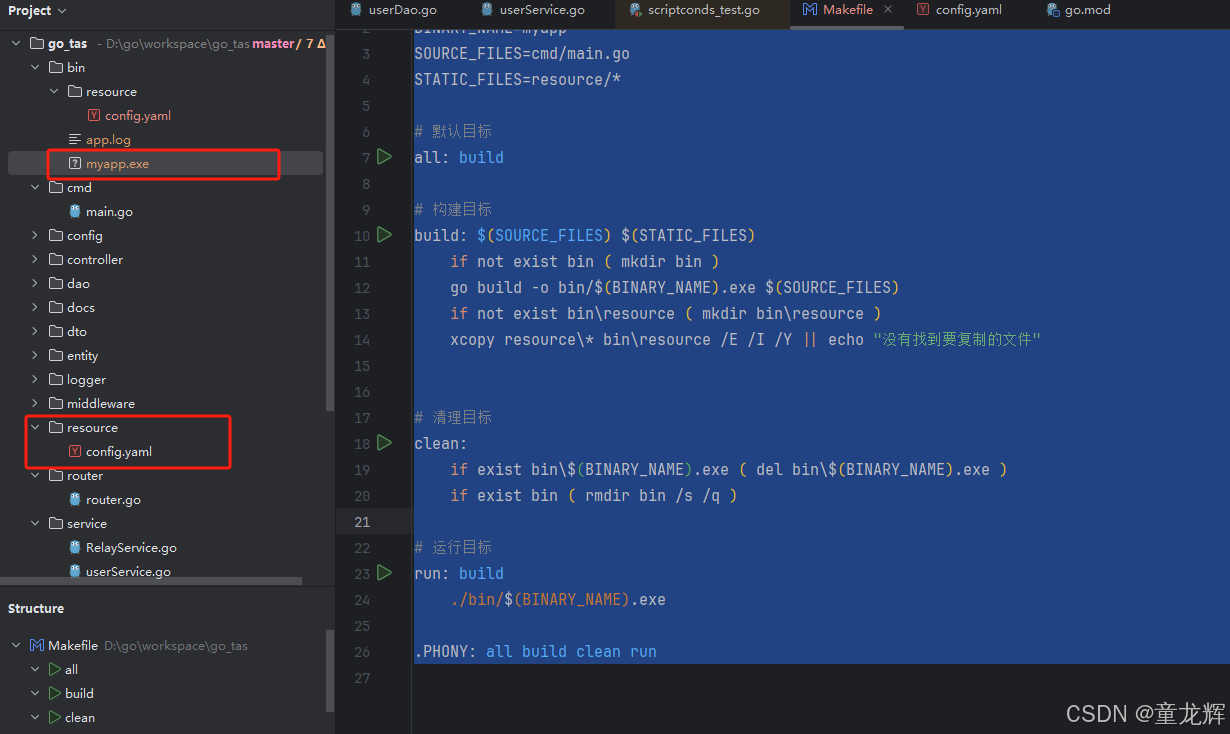Expand the dao folder
The width and height of the screenshot is (1230, 734).
click(35, 284)
